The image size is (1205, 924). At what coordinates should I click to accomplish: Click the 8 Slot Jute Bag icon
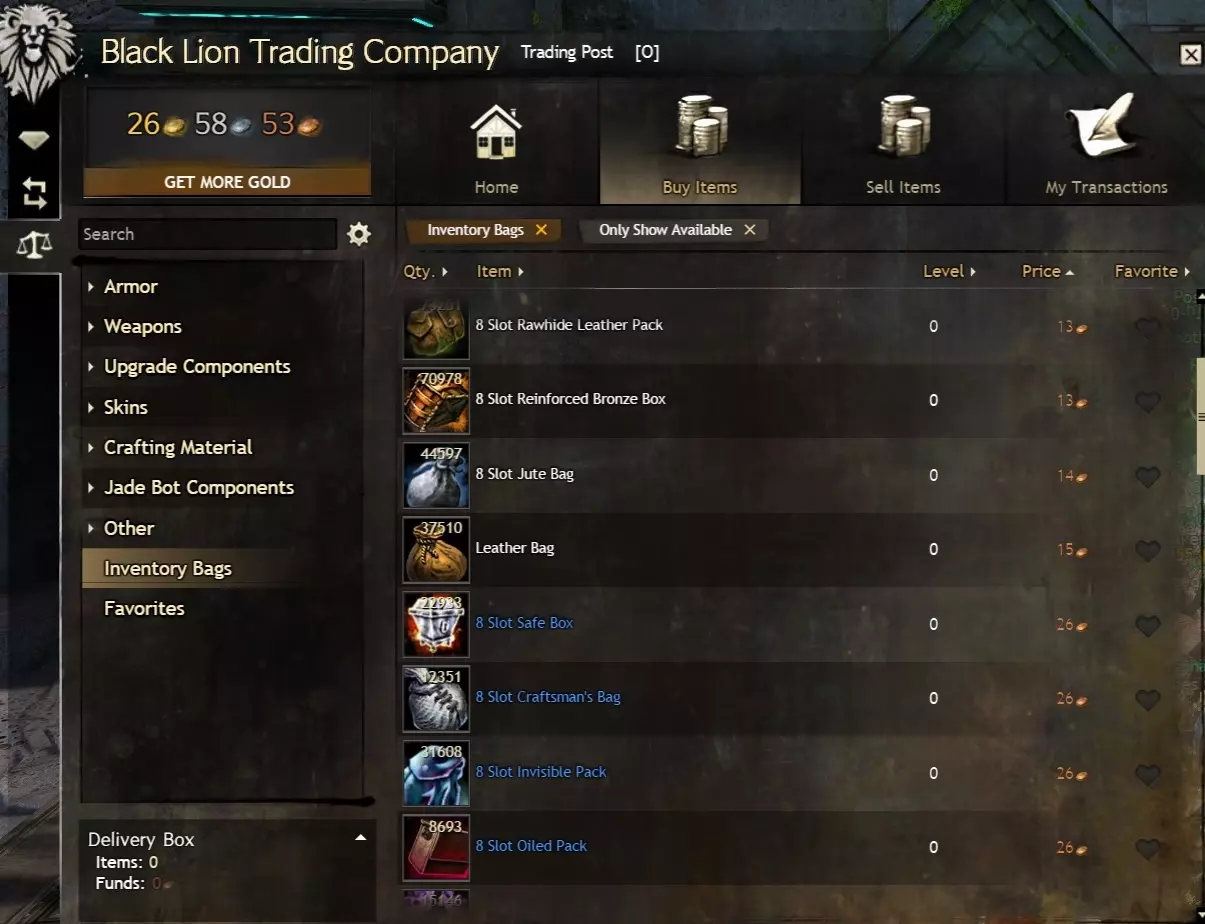(x=436, y=475)
